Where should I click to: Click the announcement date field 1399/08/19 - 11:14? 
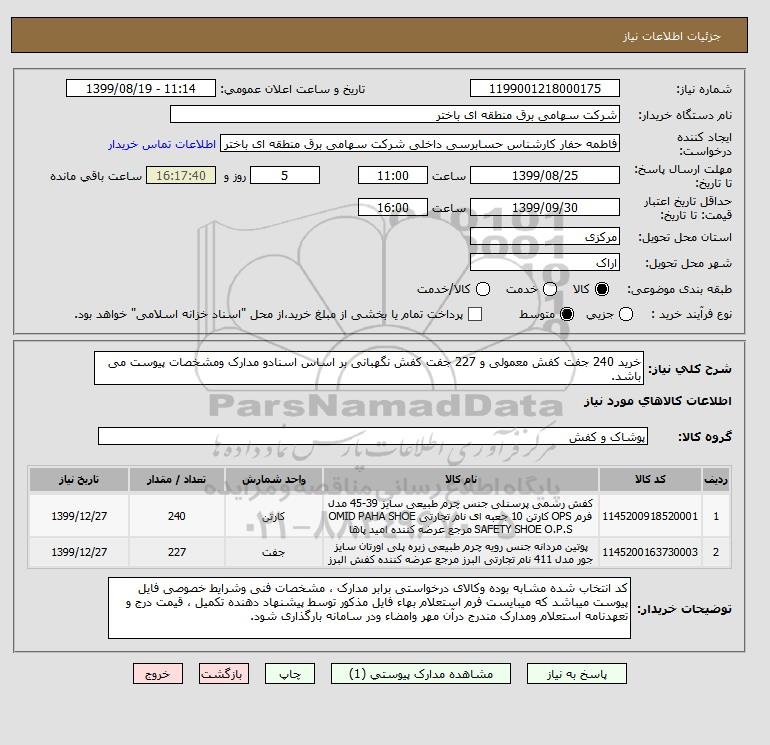(x=140, y=88)
